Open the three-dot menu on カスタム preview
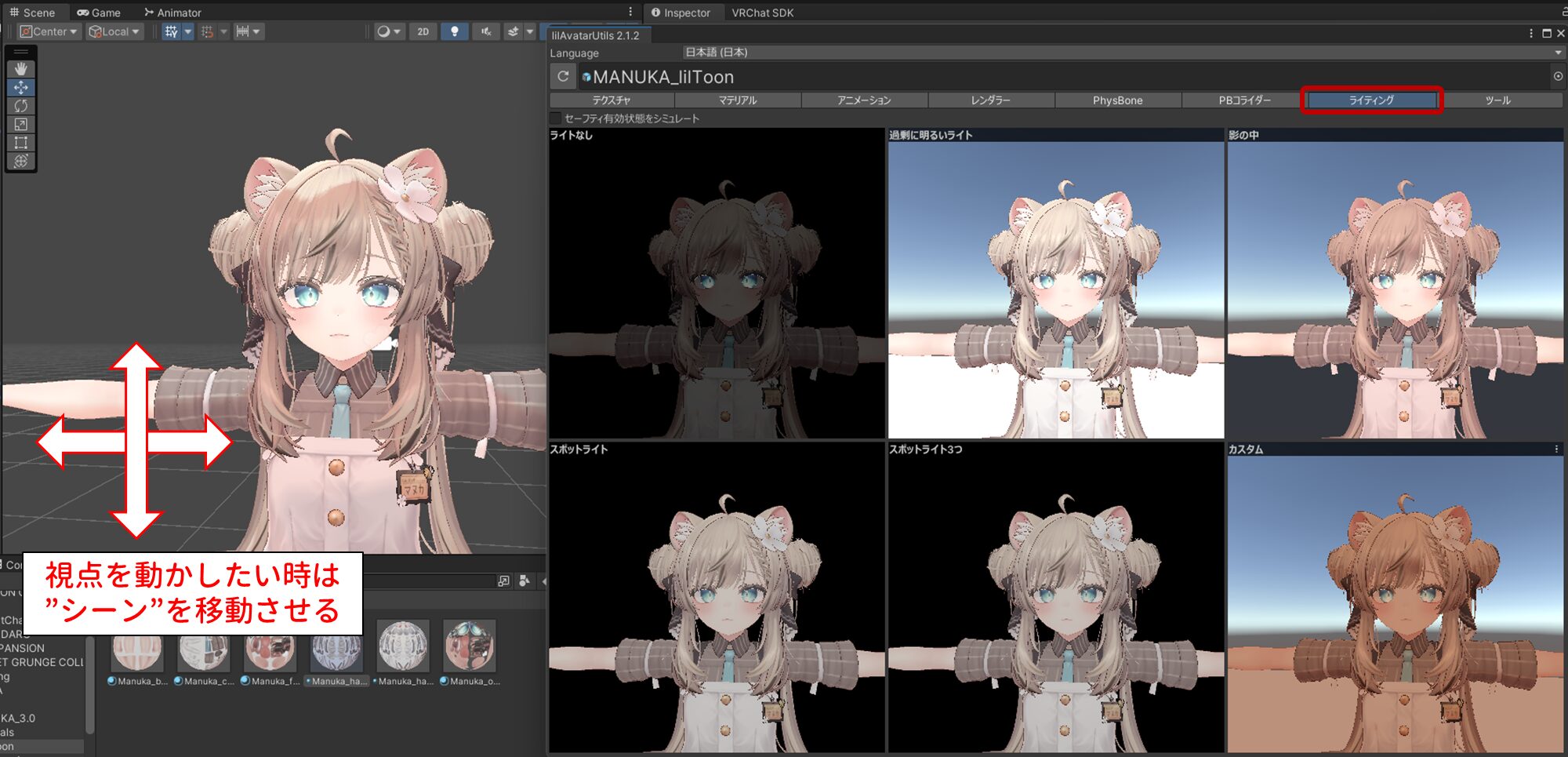Image resolution: width=1568 pixels, height=757 pixels. click(1556, 449)
